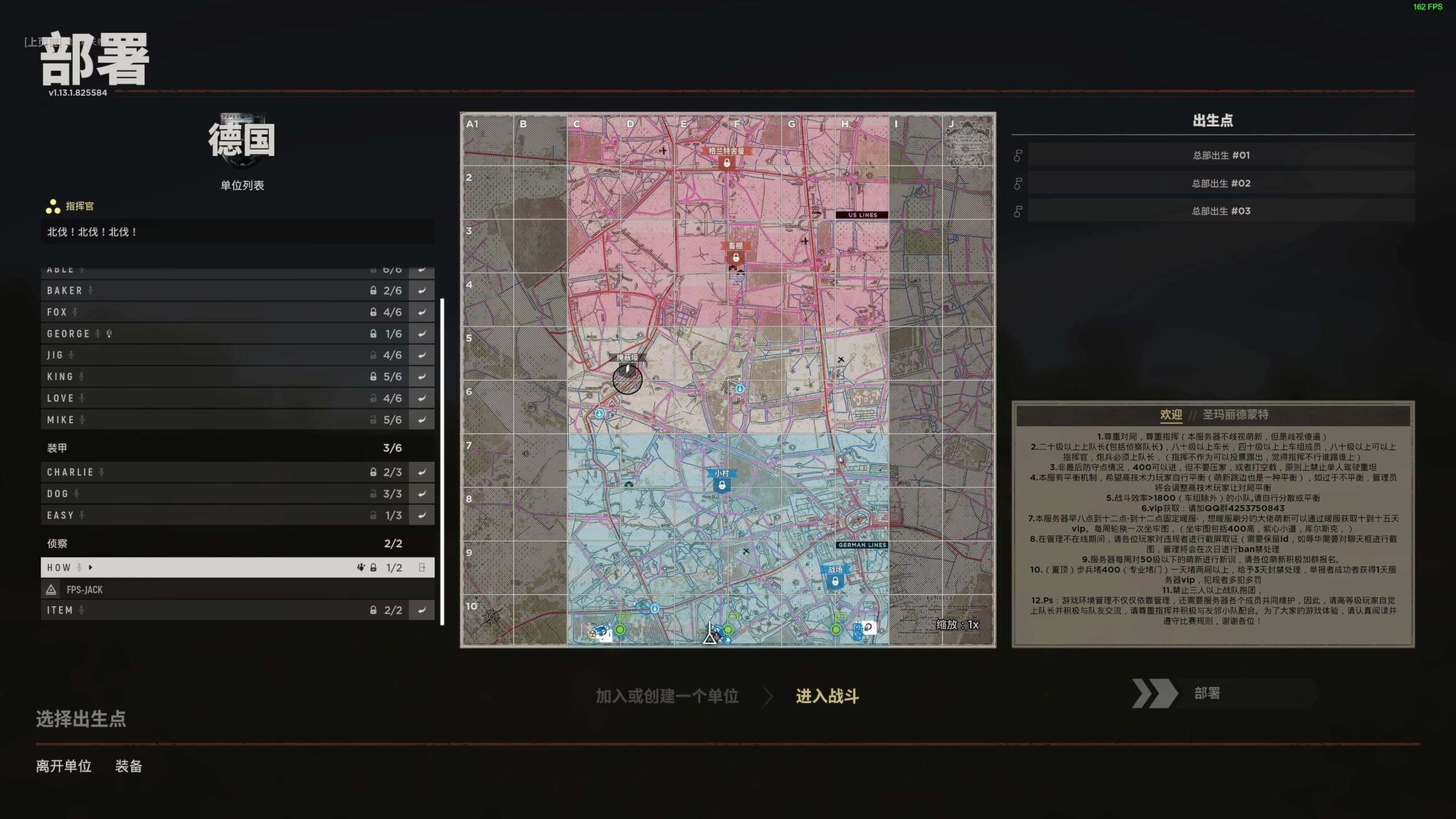Select 离开单位 at the bottom
Screen dimensions: 1456x819
click(x=64, y=766)
